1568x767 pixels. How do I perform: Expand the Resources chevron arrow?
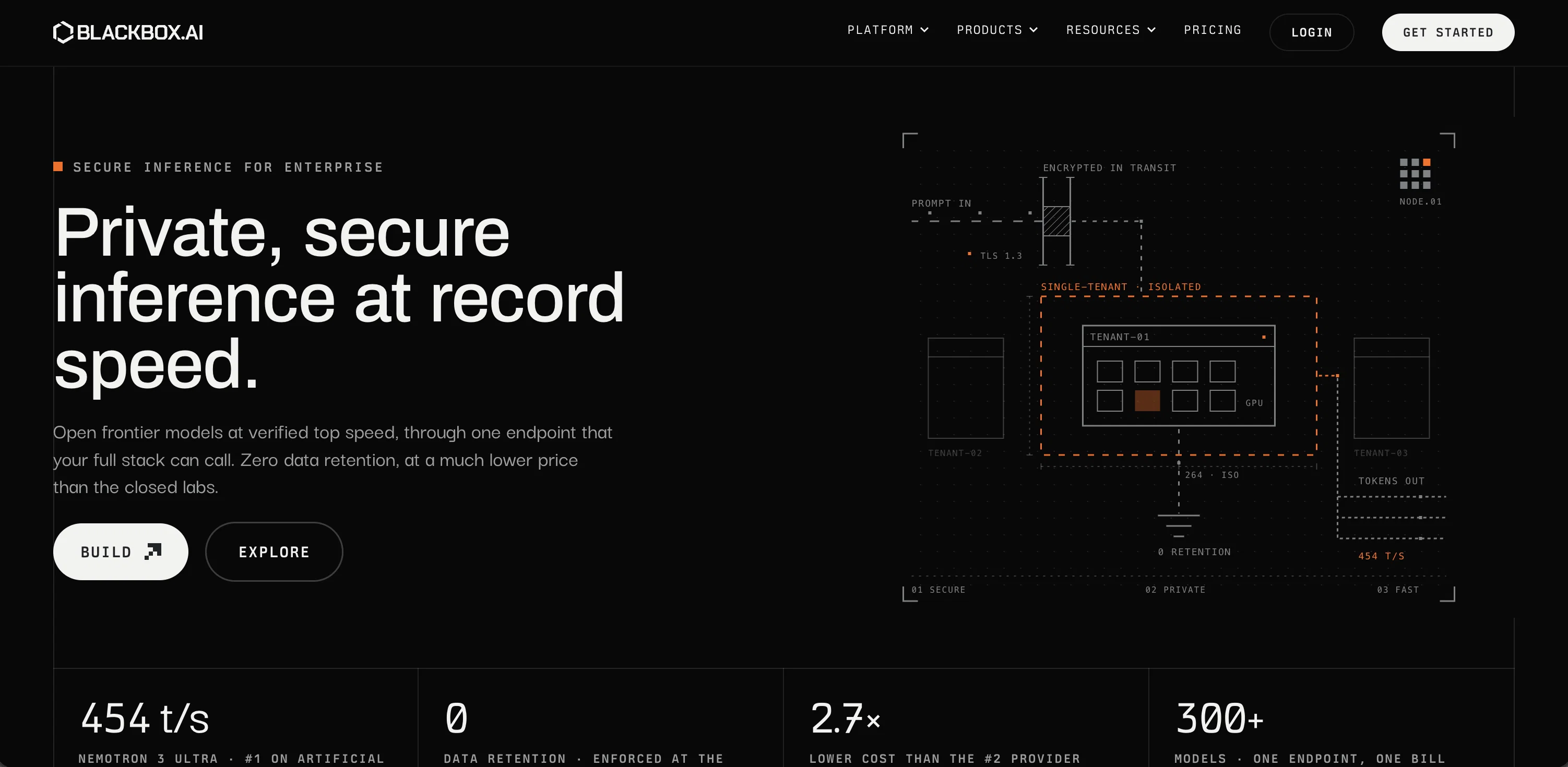tap(1151, 30)
